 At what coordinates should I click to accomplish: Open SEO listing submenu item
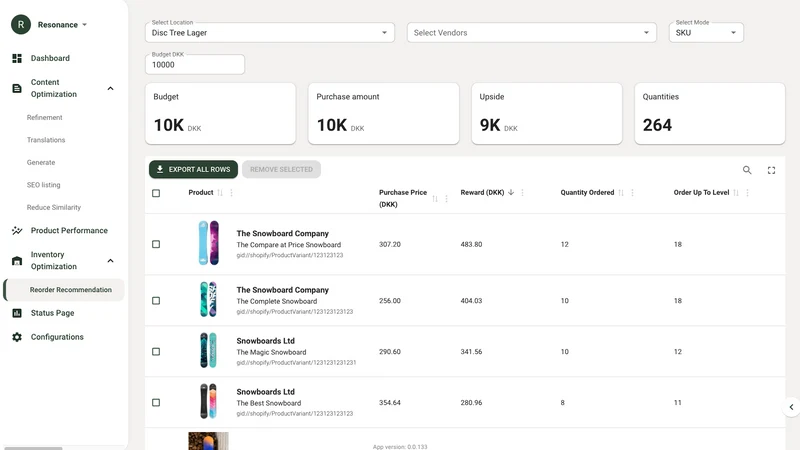coord(43,185)
